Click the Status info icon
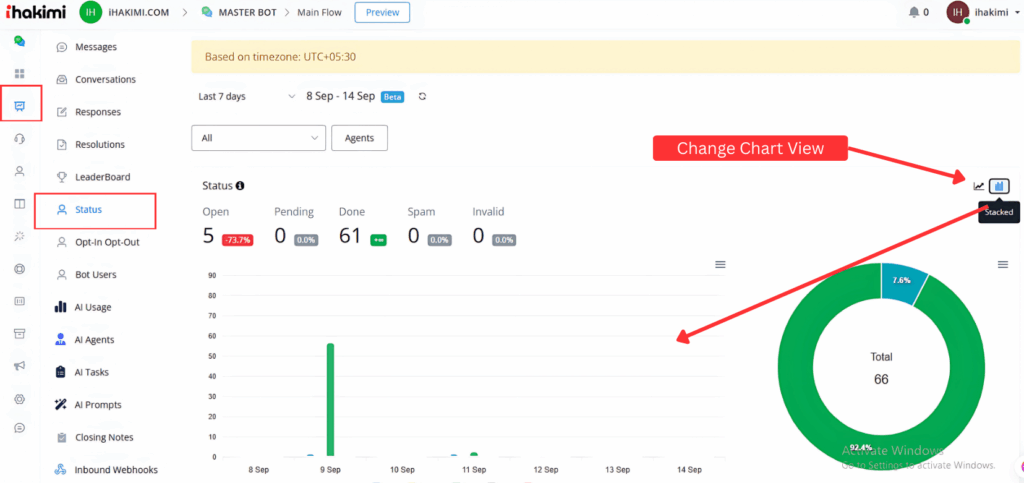Screen dimensions: 1024x483 tap(240, 186)
